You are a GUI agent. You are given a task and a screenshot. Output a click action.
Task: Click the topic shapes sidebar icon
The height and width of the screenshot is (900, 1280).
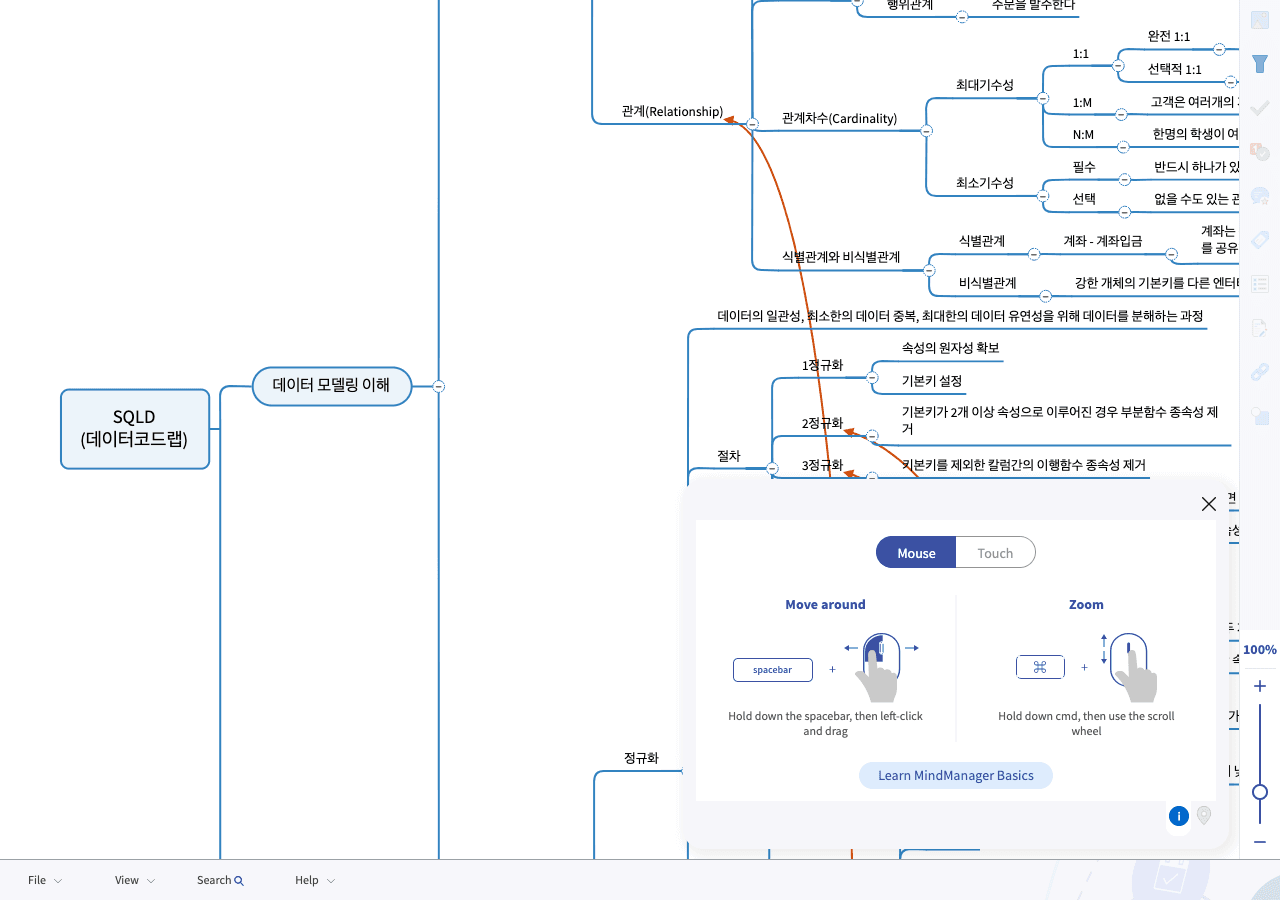pos(1259,415)
